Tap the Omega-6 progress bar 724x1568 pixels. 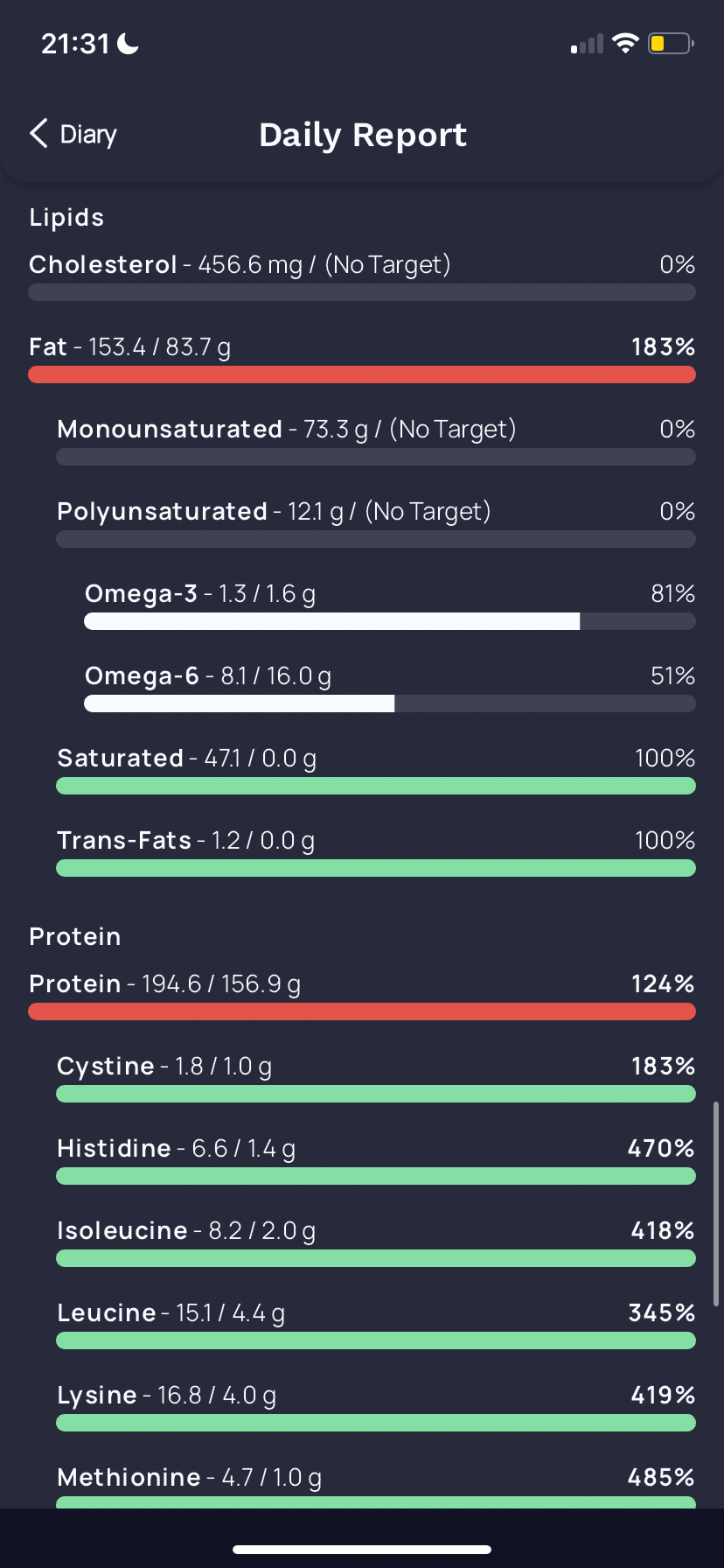tap(389, 703)
